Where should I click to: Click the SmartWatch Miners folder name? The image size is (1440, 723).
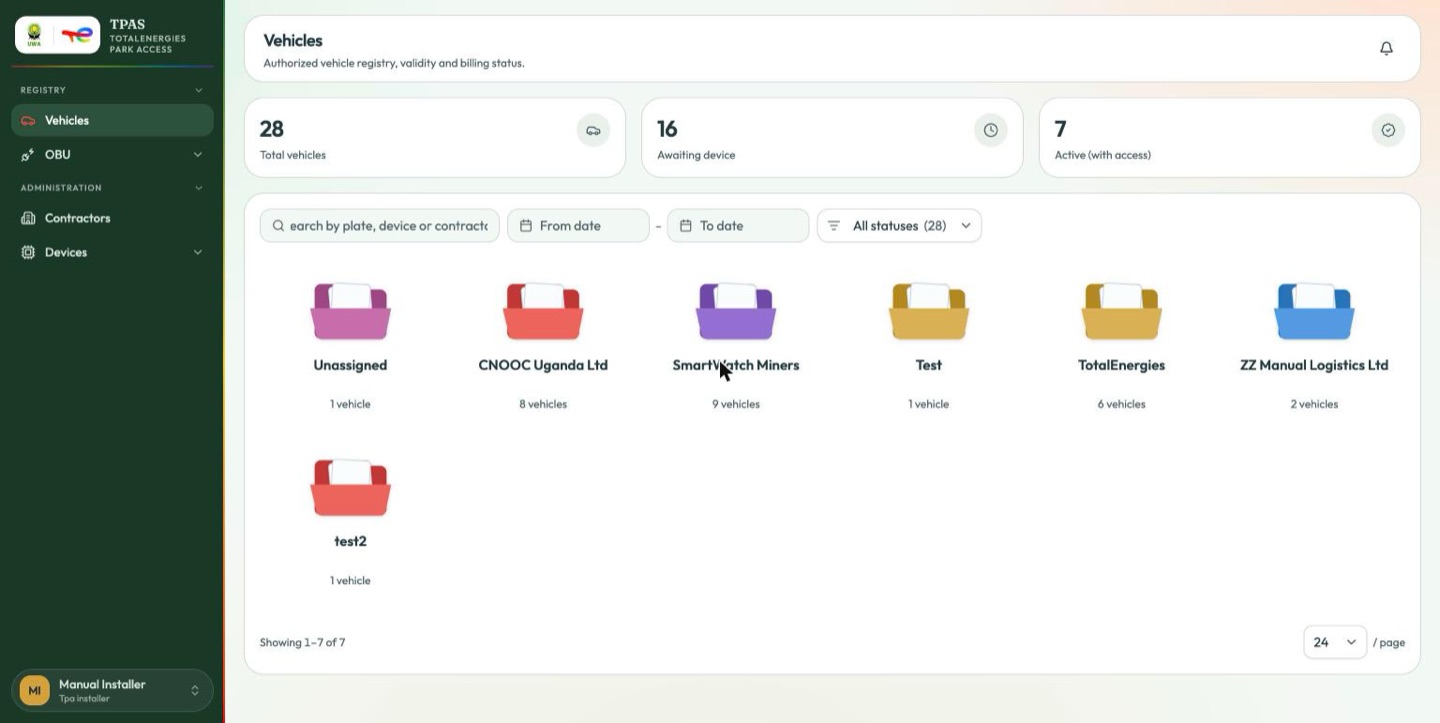(736, 365)
